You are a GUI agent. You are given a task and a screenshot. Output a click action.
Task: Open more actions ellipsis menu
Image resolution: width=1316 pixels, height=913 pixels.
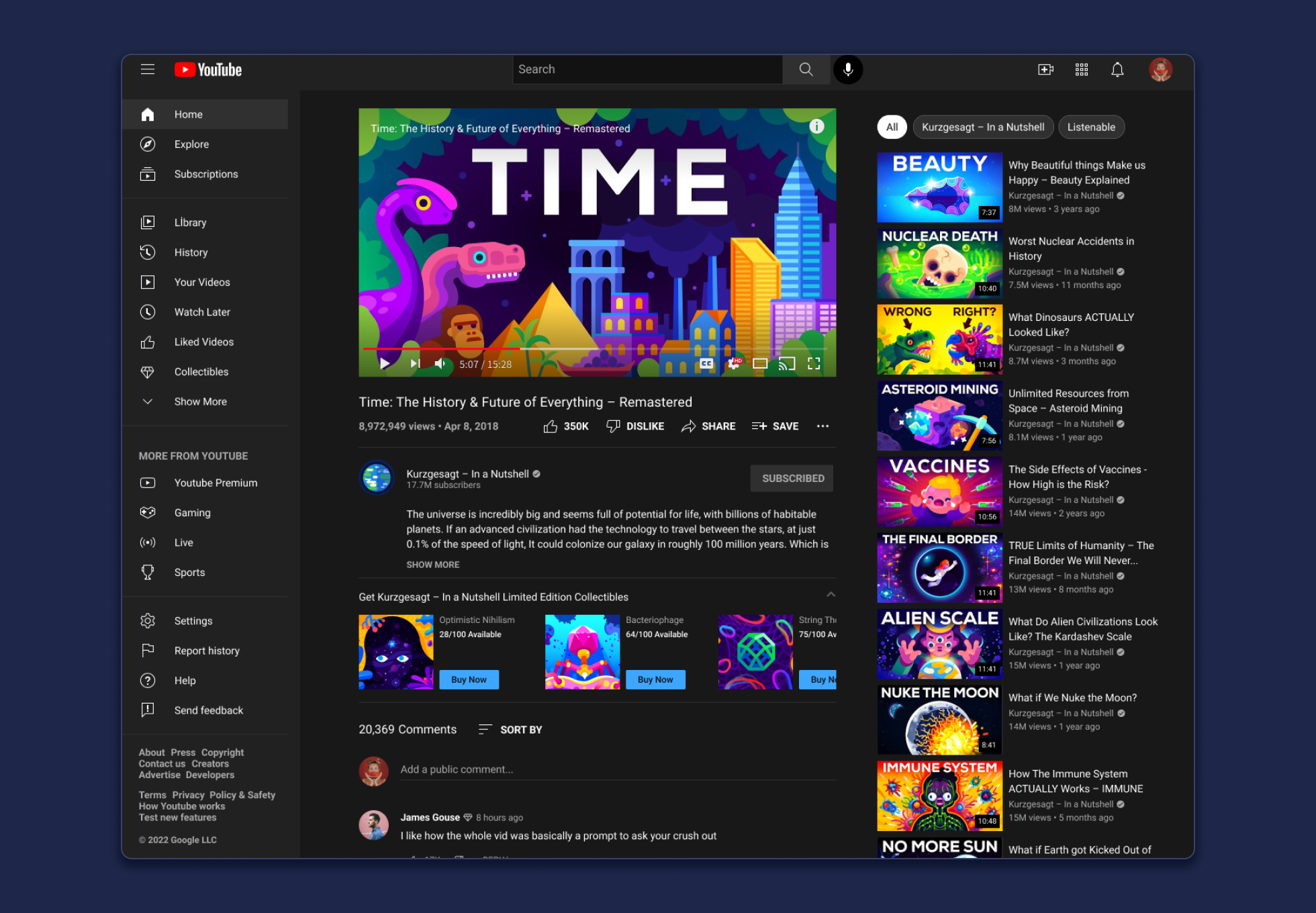click(x=822, y=426)
